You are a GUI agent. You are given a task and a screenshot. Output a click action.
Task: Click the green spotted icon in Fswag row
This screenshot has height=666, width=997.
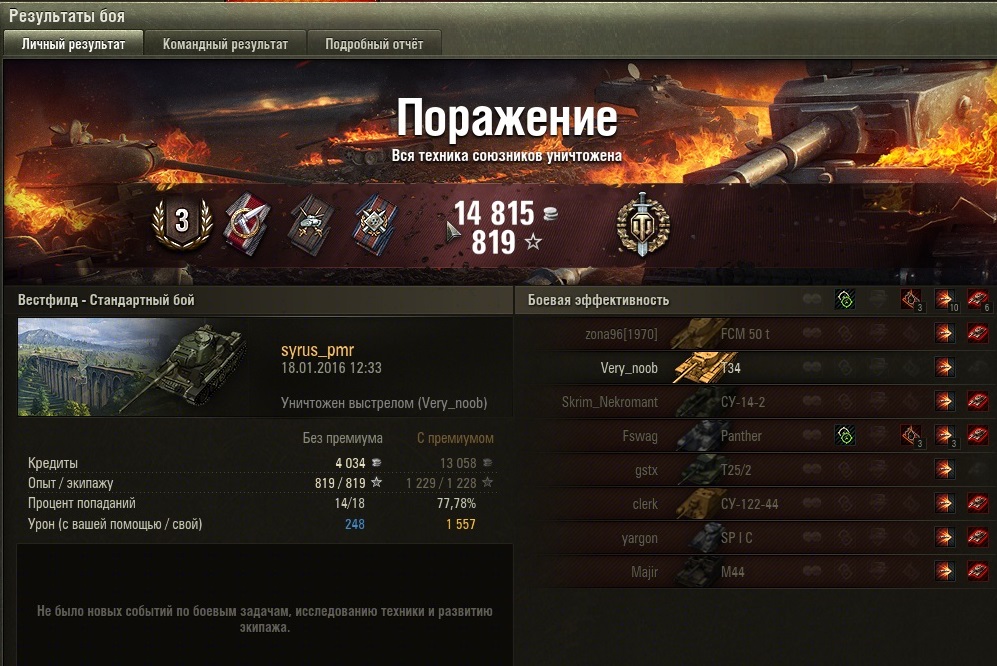(x=844, y=436)
